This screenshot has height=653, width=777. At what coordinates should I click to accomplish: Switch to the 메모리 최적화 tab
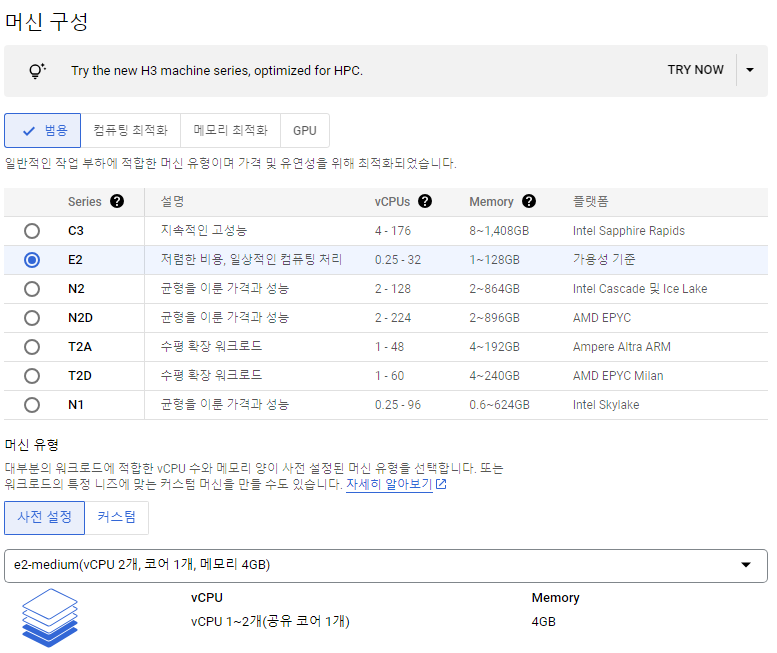coord(230,130)
